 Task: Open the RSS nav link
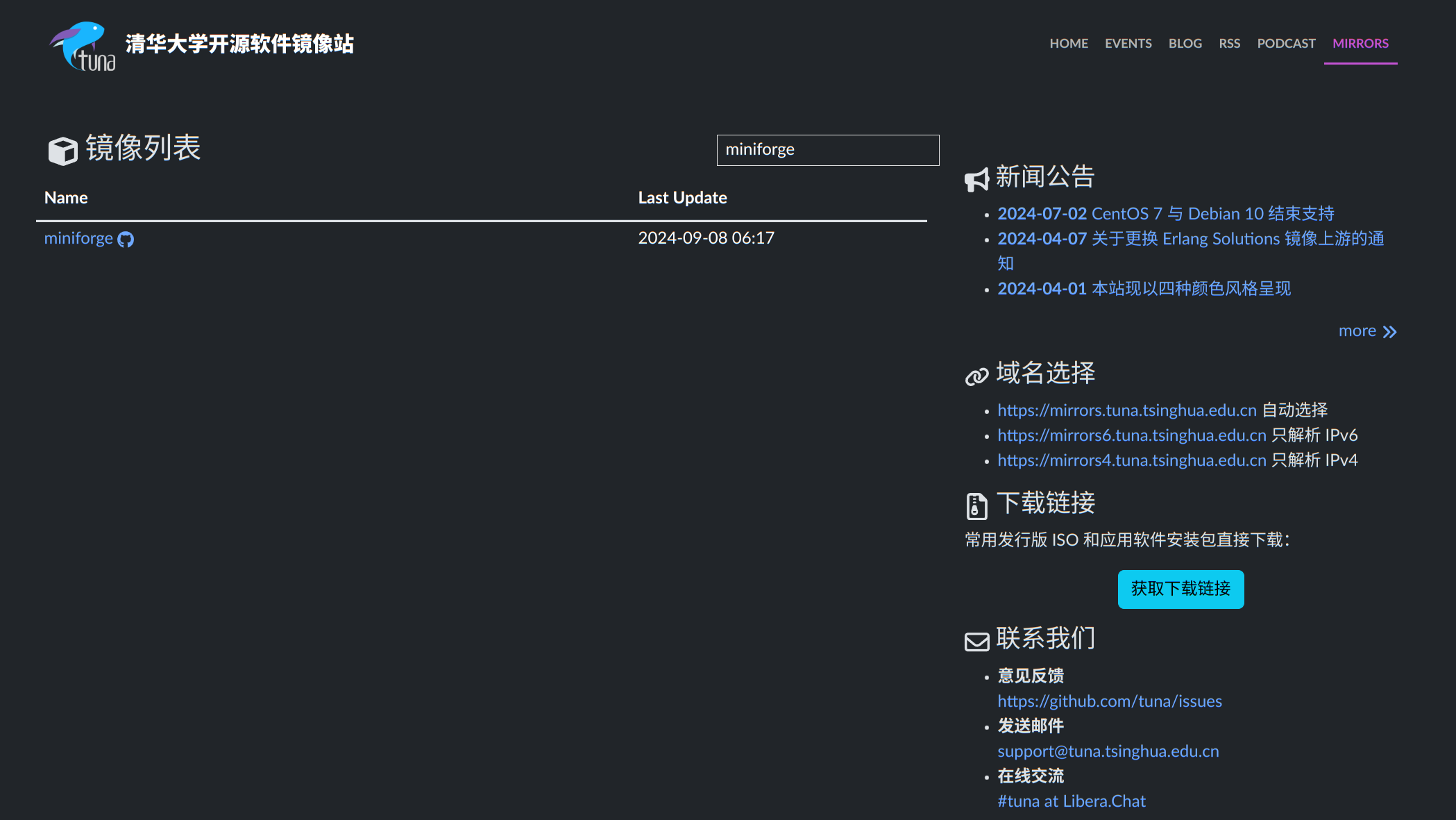coord(1230,43)
